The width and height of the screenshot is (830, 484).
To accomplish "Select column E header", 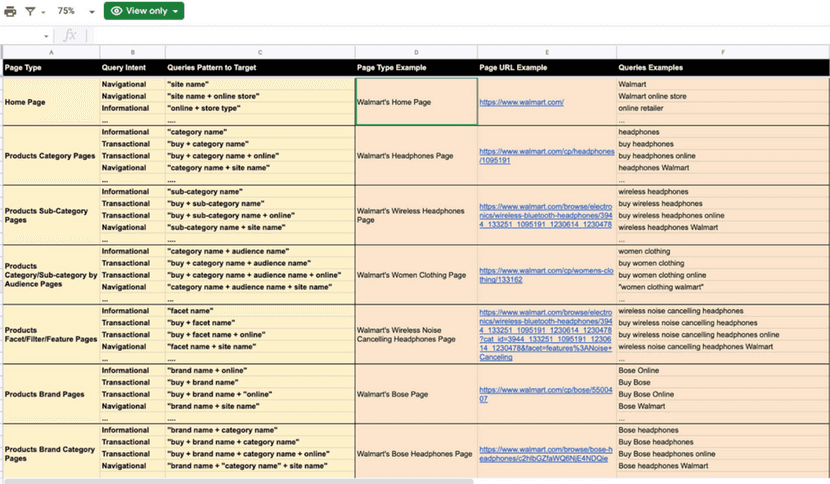I will click(x=546, y=51).
